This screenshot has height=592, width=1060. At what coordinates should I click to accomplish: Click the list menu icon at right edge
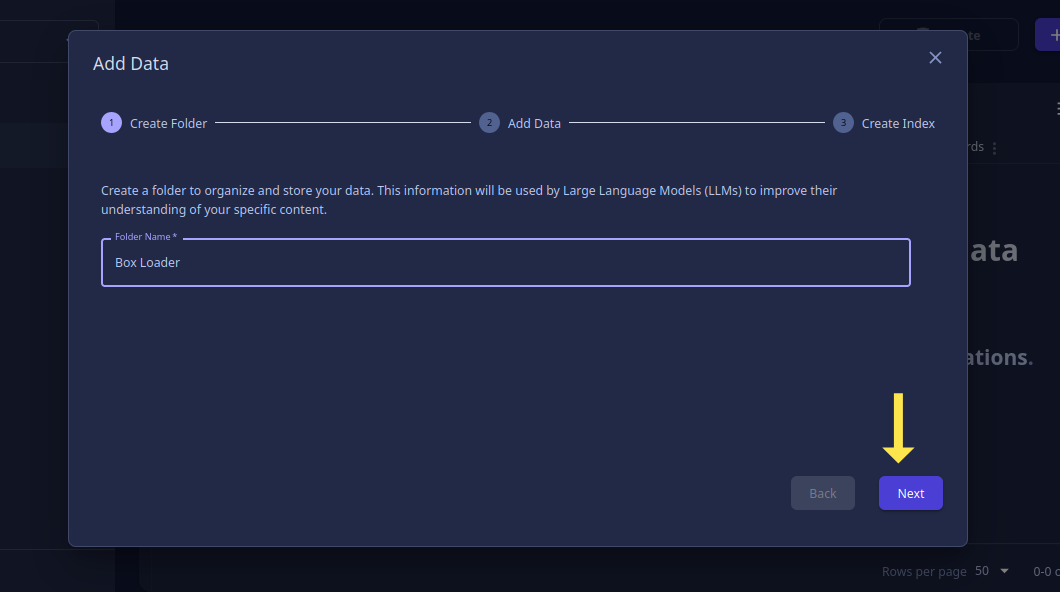coord(1057,109)
